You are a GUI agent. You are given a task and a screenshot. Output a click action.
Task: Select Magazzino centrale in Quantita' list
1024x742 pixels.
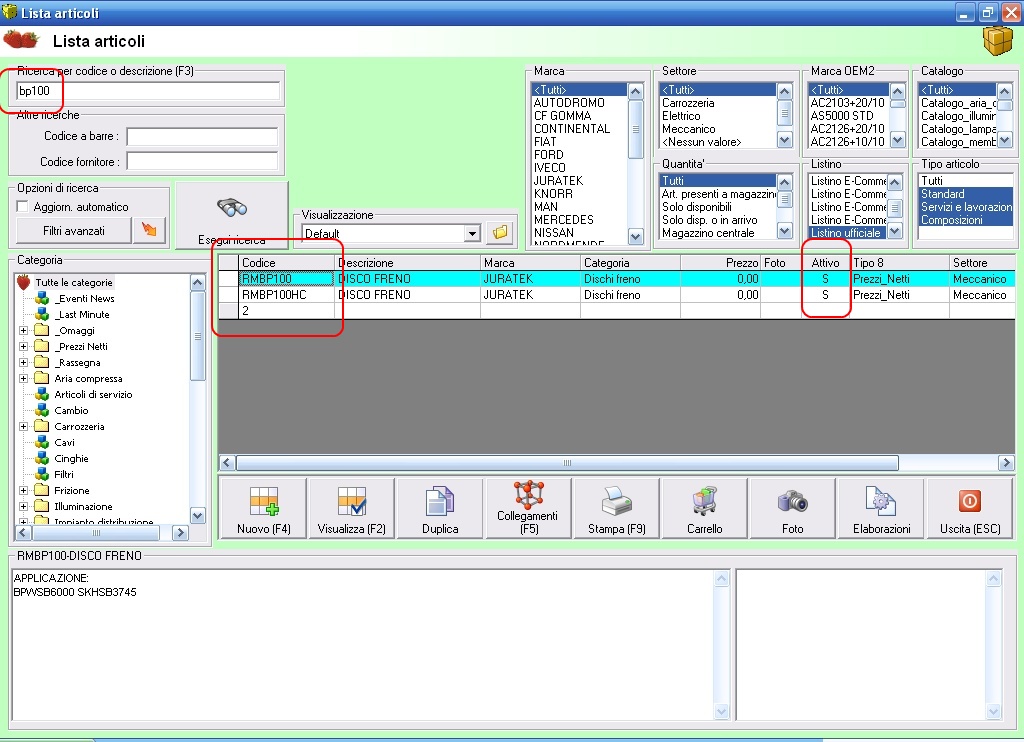(708, 233)
